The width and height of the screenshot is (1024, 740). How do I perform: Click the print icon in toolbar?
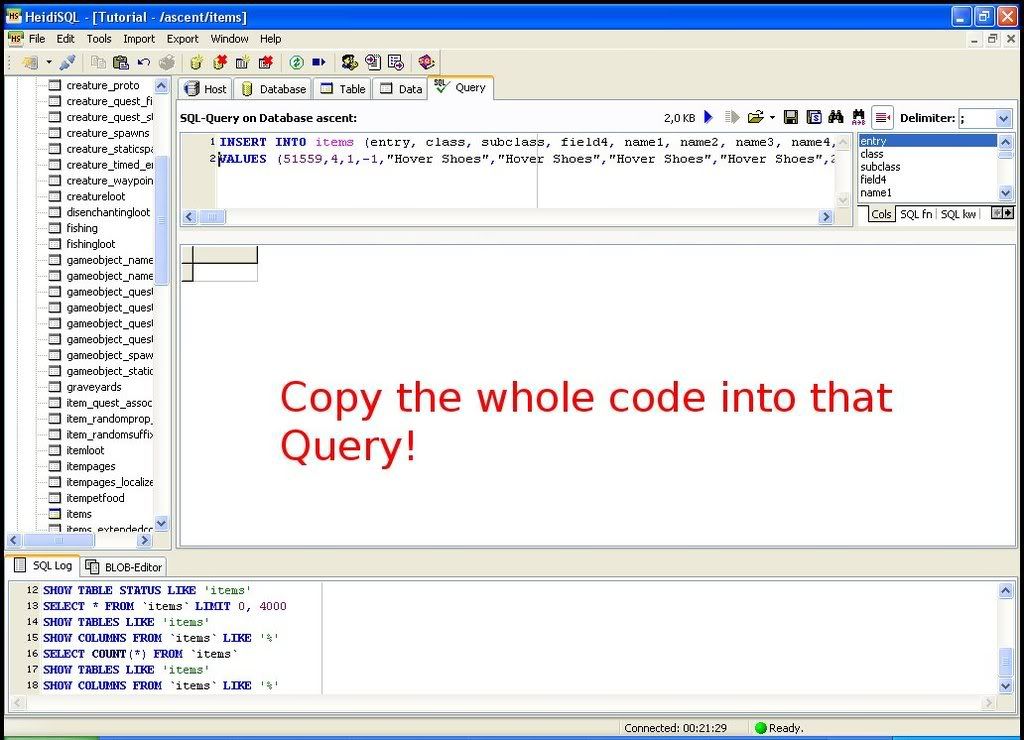pos(167,63)
